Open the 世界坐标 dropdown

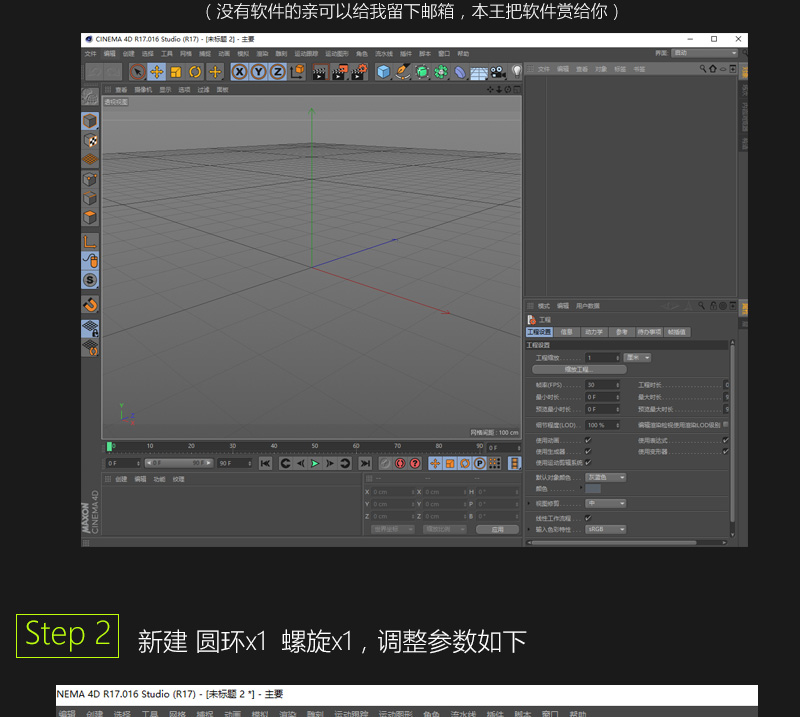click(392, 530)
